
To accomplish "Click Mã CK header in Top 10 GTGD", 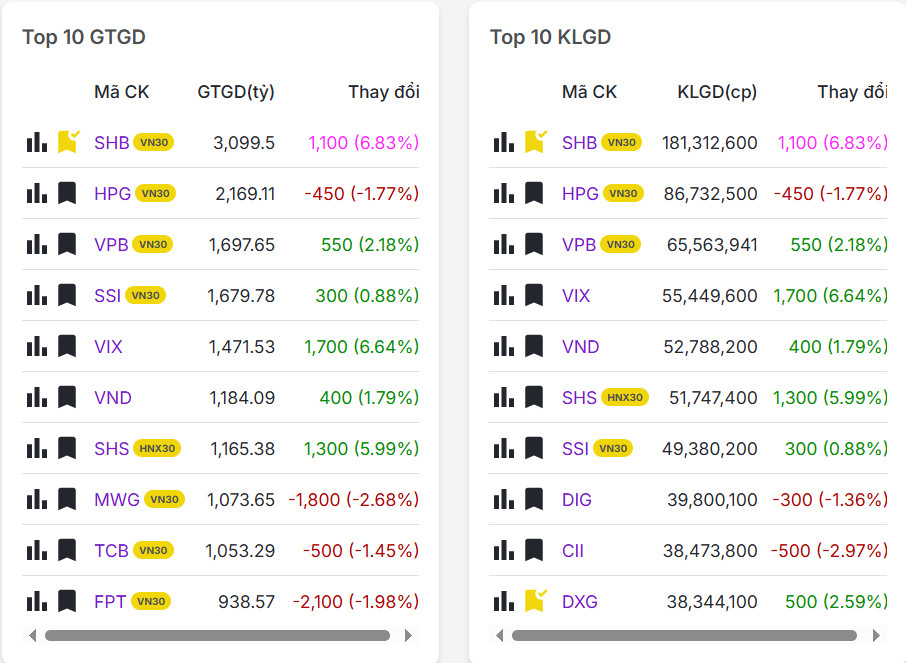I will 121,92.
